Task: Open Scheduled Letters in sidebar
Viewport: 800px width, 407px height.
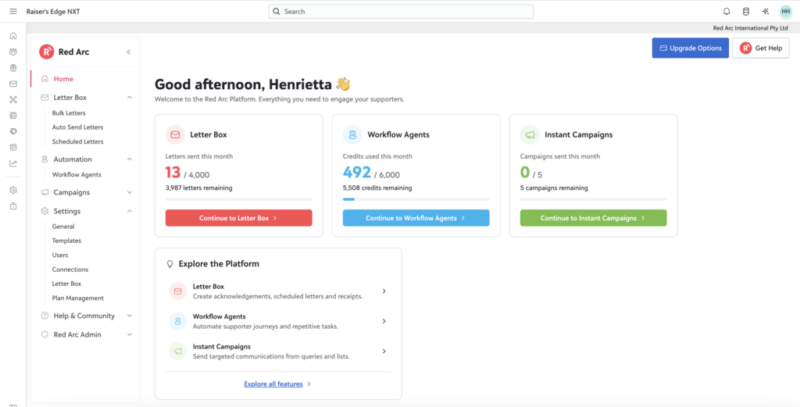Action: pos(77,142)
